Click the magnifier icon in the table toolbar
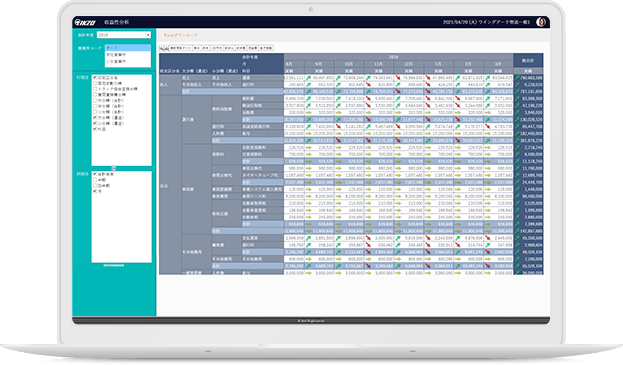This screenshot has width=623, height=365. 162,48
